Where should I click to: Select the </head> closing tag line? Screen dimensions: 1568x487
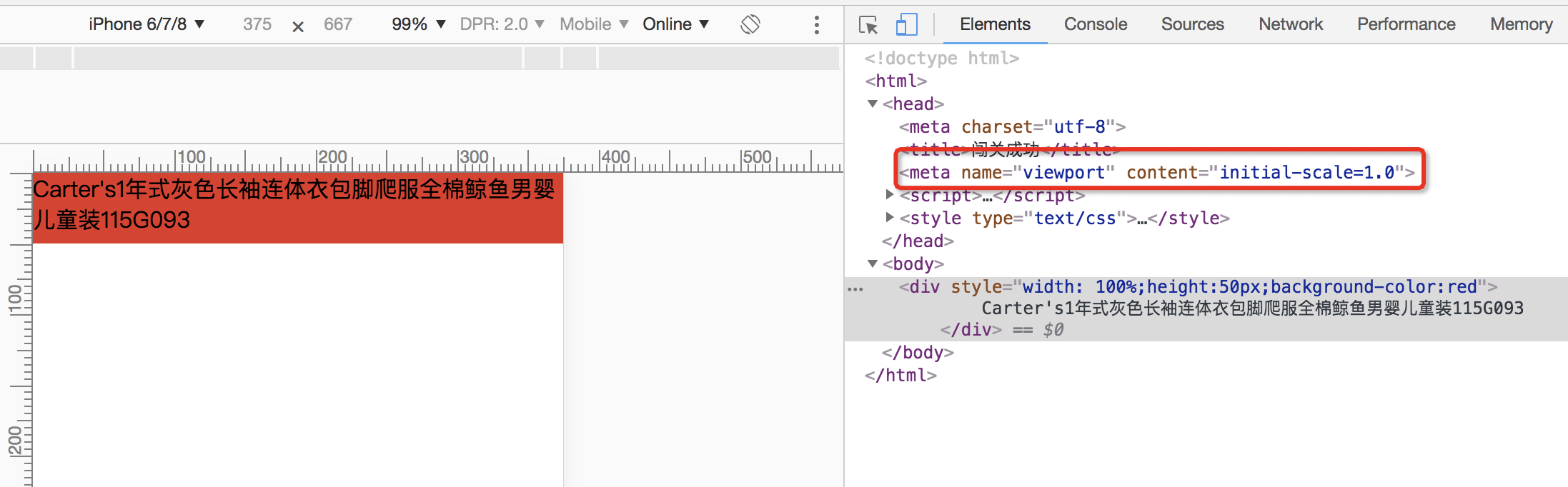[918, 241]
